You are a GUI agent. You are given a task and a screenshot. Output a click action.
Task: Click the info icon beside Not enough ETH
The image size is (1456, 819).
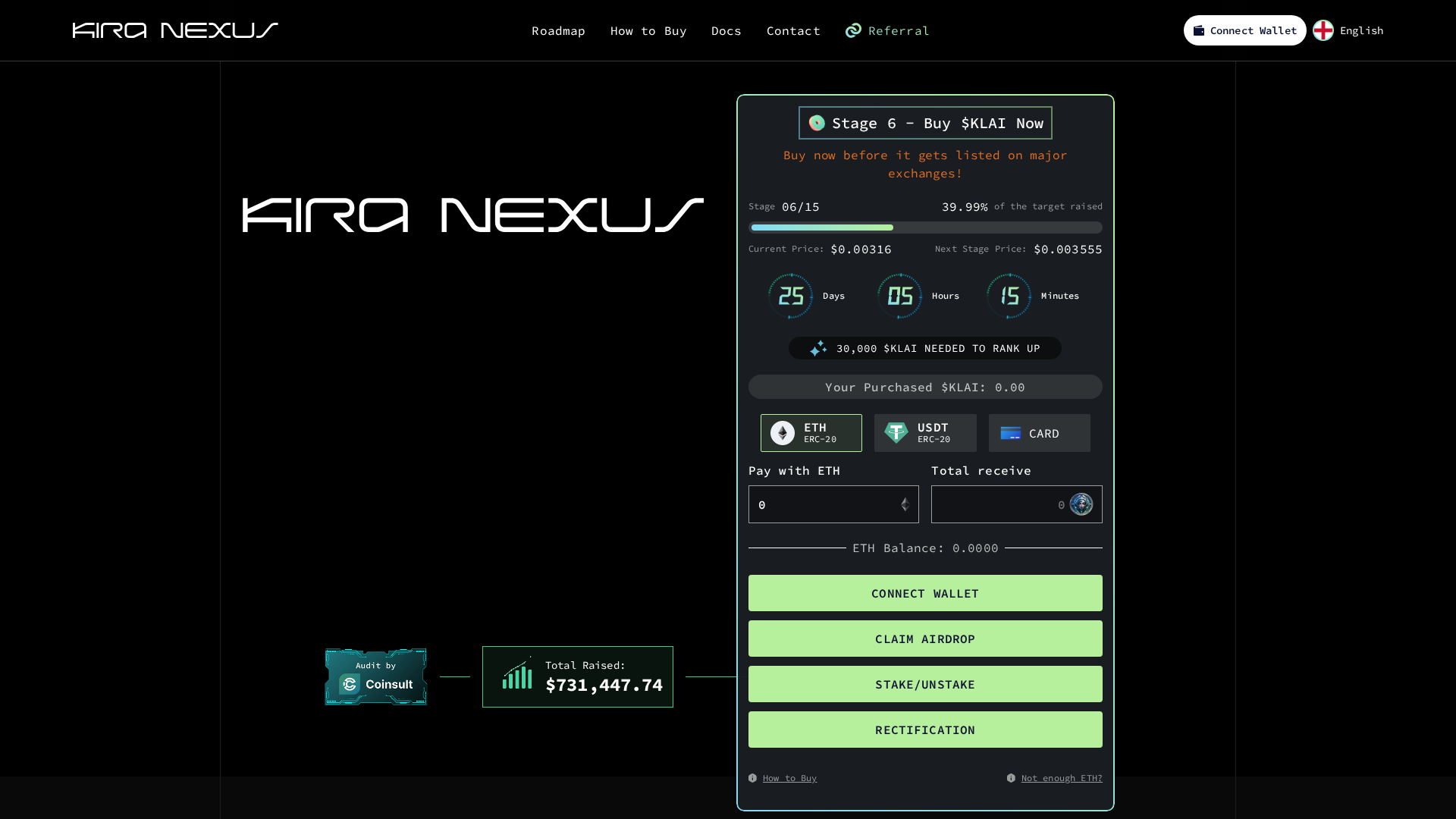click(x=1011, y=778)
